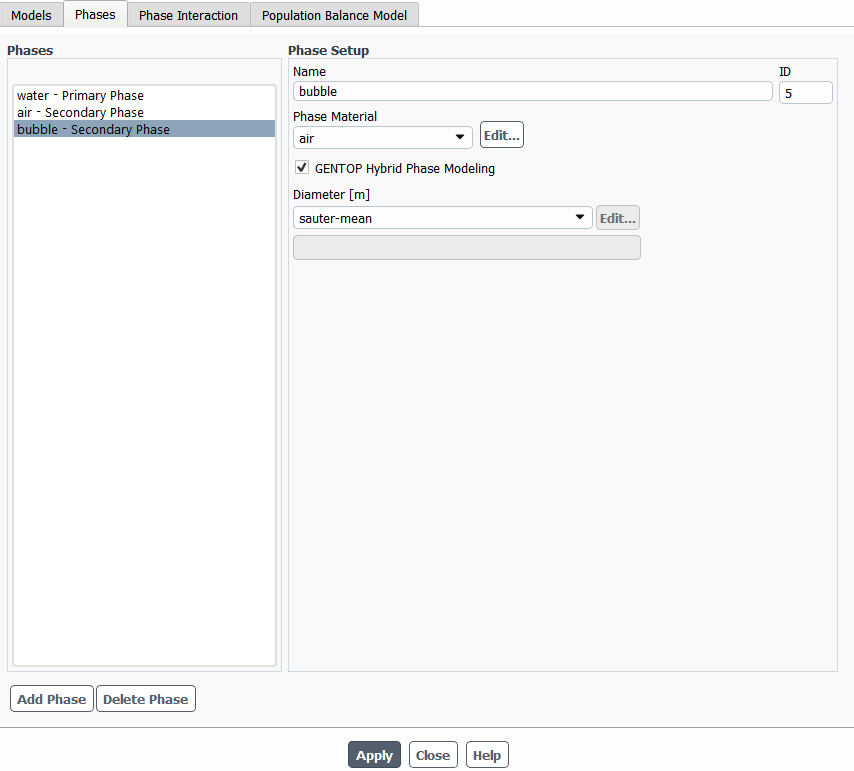Go to Population Balance Model tab
The image size is (854, 771).
(334, 15)
